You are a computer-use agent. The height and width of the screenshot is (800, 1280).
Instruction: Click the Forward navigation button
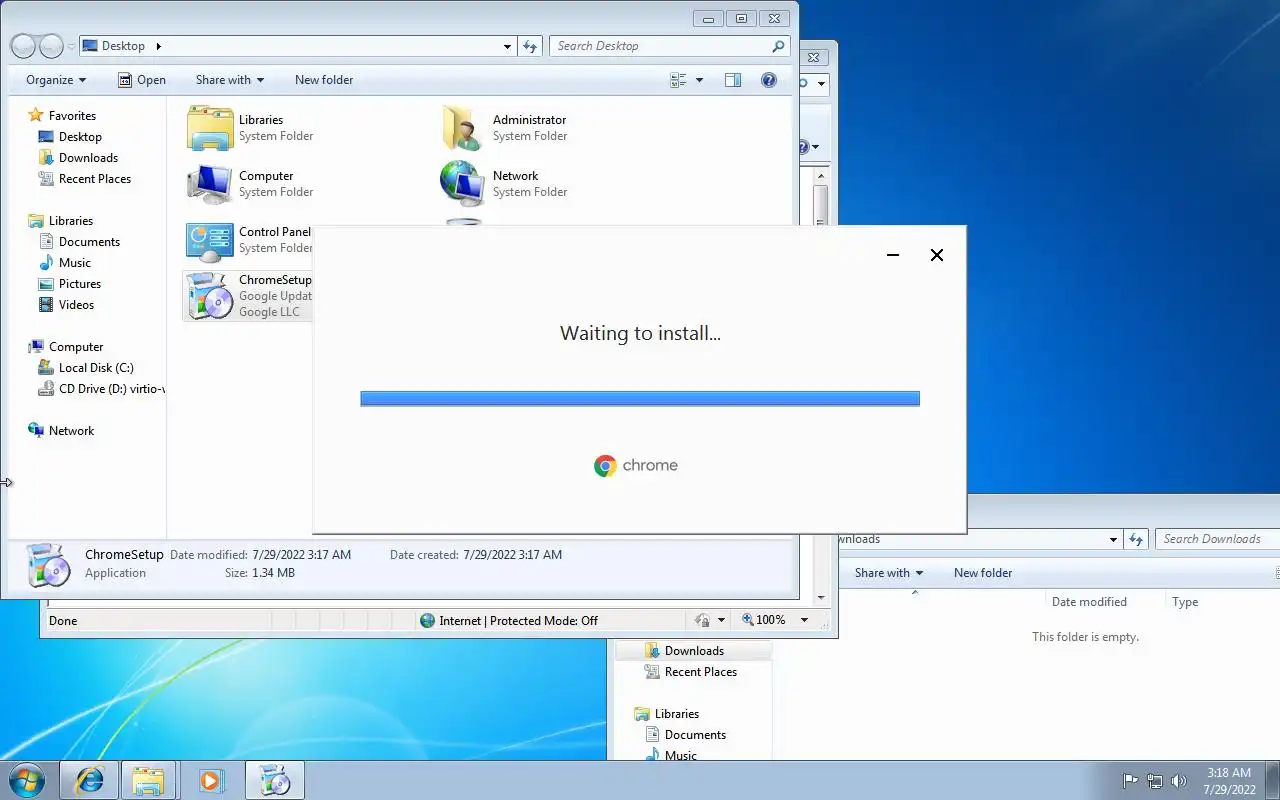point(51,46)
